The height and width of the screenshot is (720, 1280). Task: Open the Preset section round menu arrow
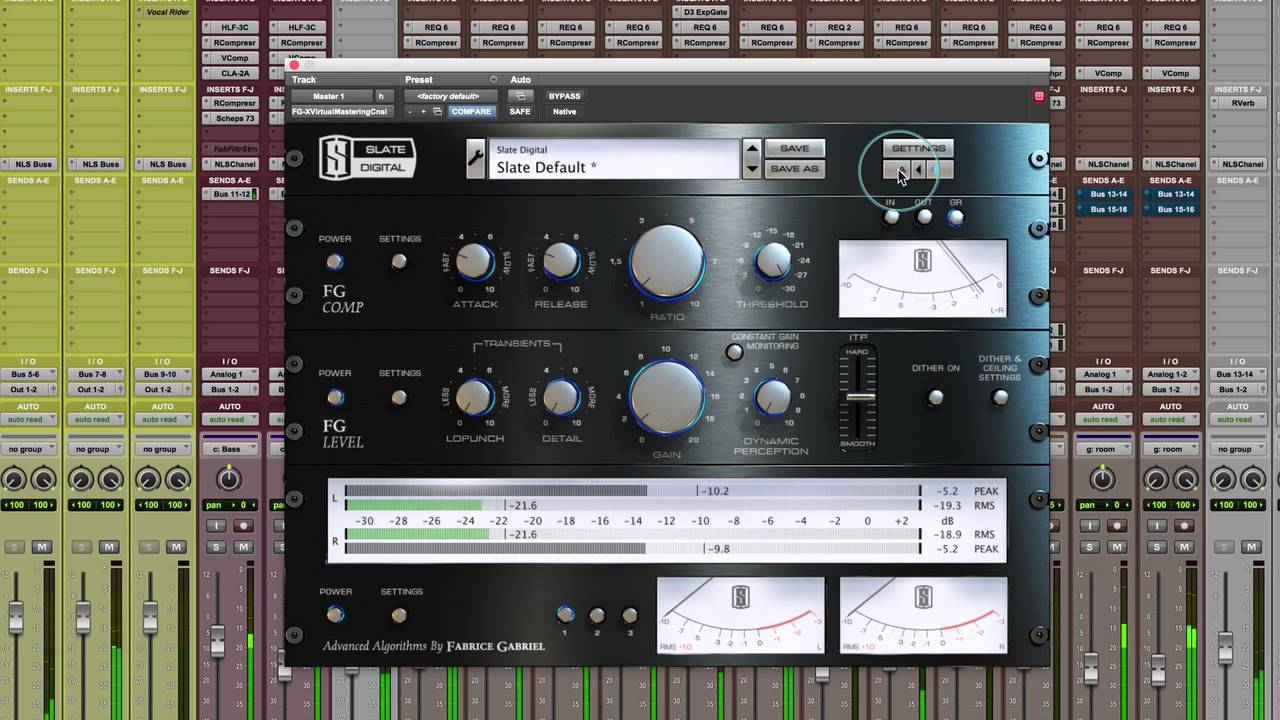tap(493, 80)
